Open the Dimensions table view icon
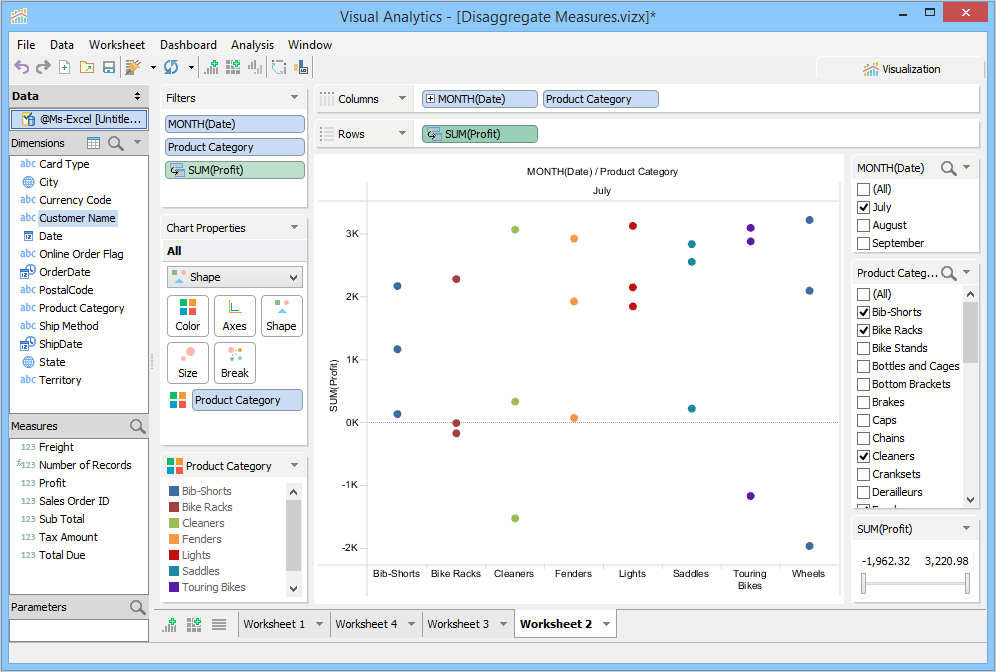This screenshot has height=672, width=996. 93,143
